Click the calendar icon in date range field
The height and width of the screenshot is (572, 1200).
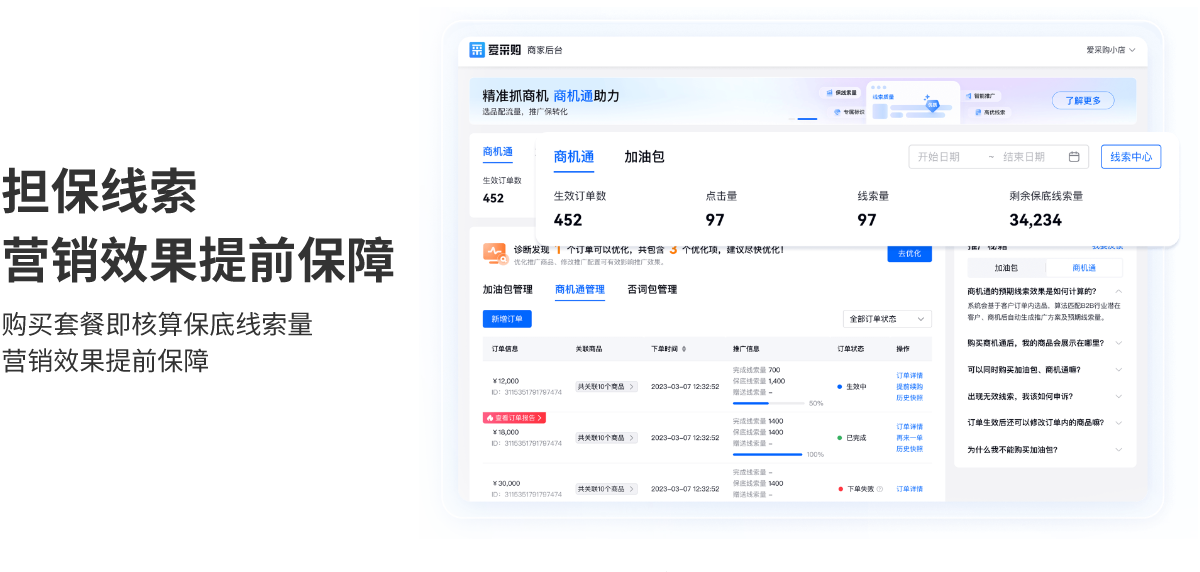click(x=1074, y=157)
